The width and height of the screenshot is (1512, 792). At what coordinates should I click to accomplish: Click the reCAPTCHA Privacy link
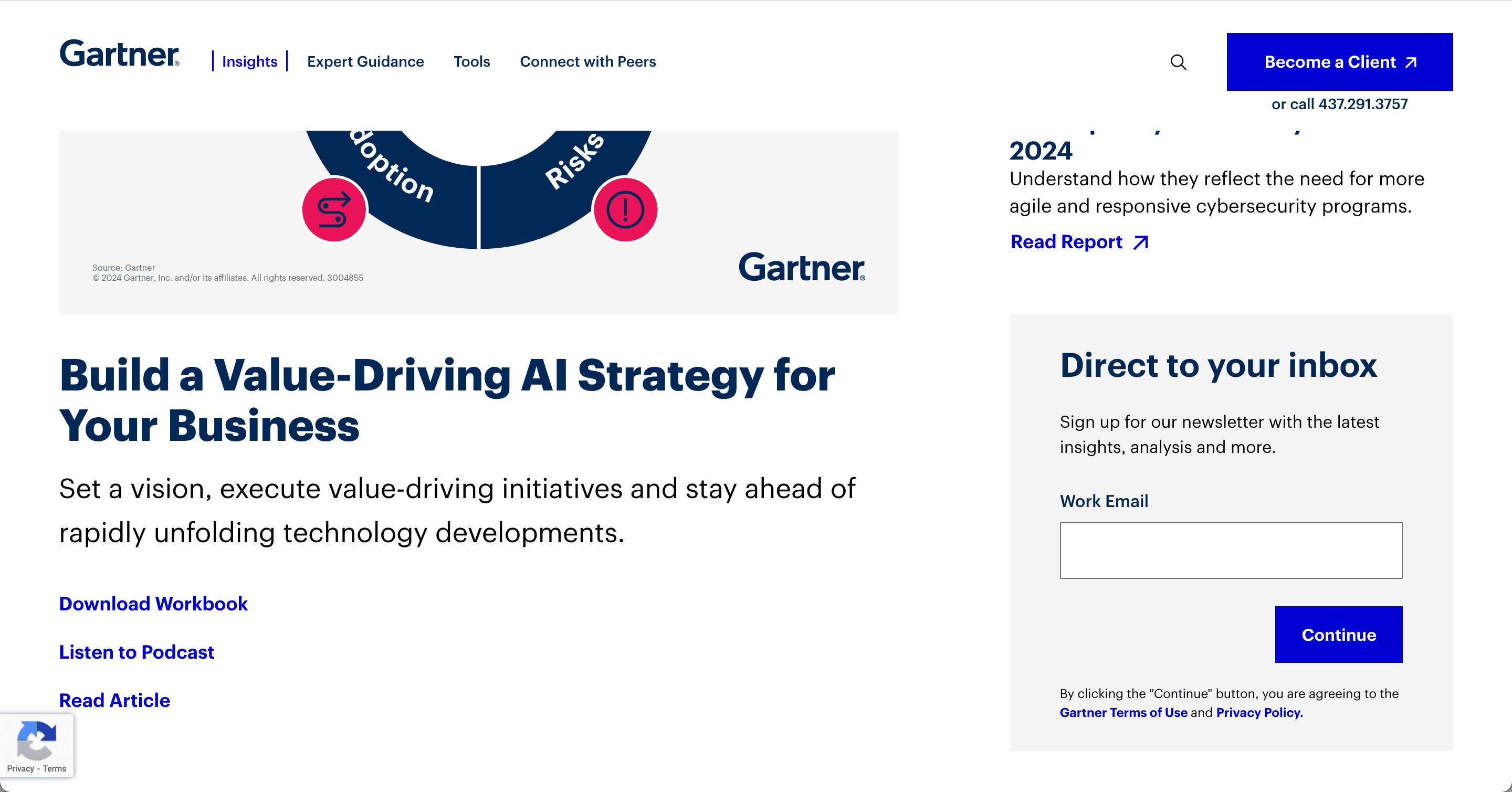click(x=20, y=768)
